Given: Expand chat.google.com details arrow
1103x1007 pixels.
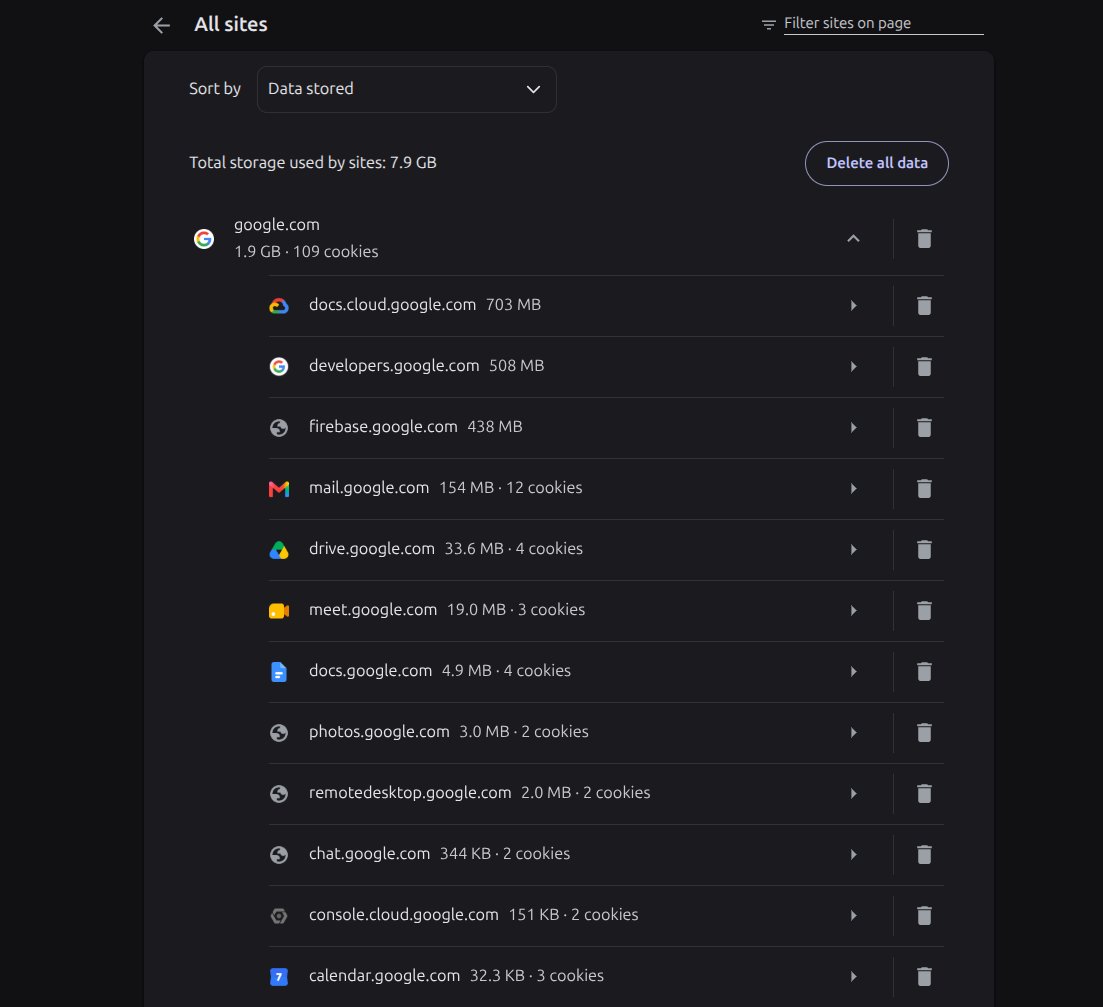Looking at the screenshot, I should pos(853,854).
